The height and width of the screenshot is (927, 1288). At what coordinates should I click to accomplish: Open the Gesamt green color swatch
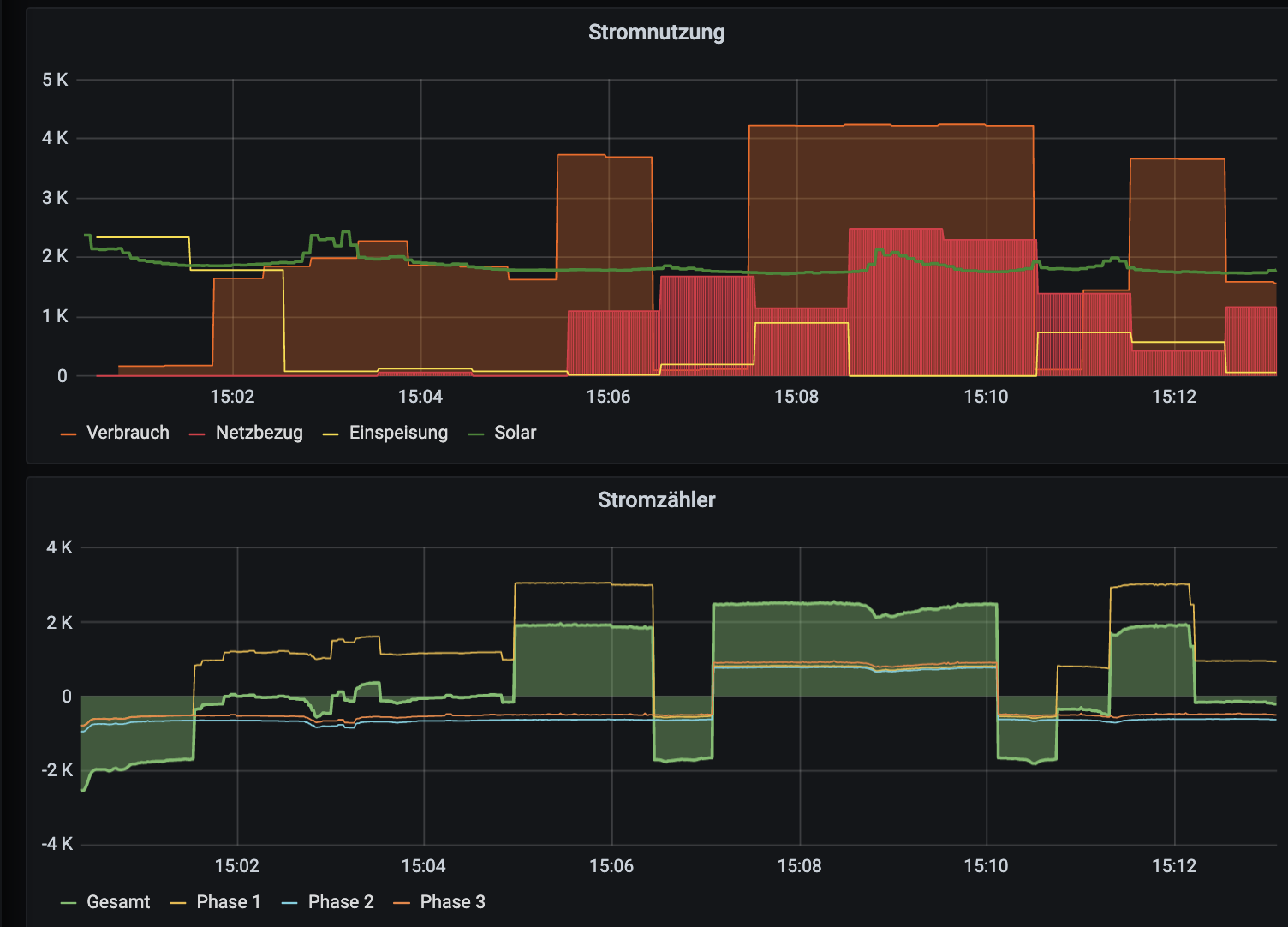pyautogui.click(x=69, y=903)
